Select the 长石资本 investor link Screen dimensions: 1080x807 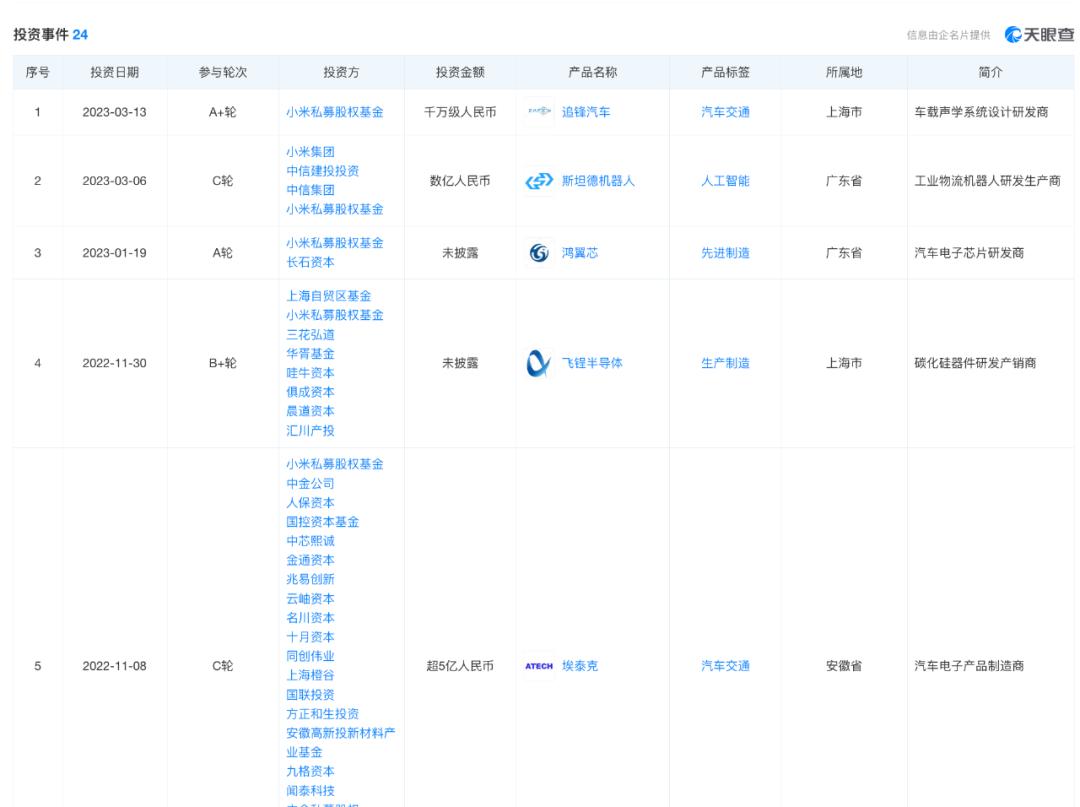coord(310,263)
